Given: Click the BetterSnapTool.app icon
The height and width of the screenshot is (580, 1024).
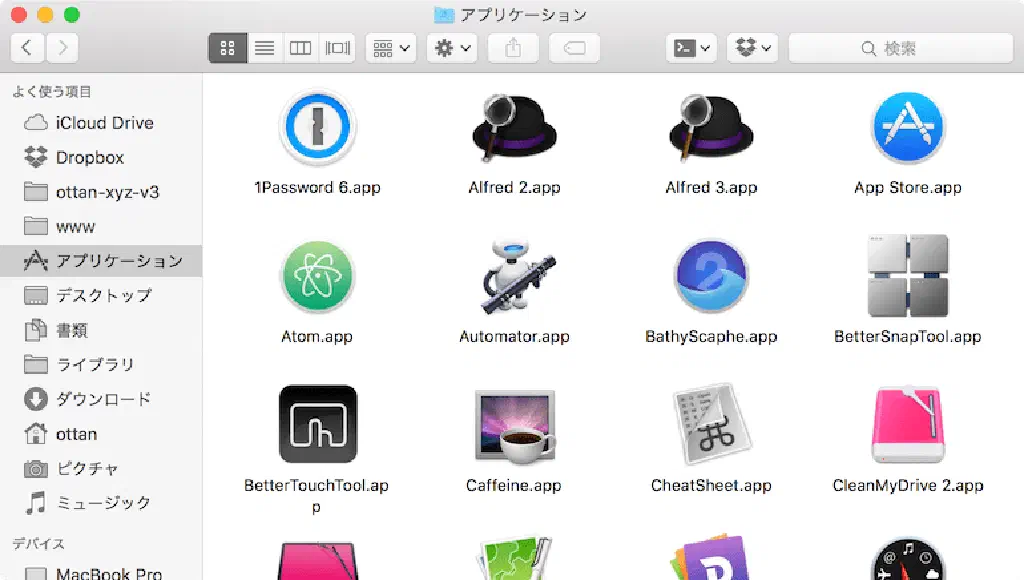Looking at the screenshot, I should [x=907, y=277].
